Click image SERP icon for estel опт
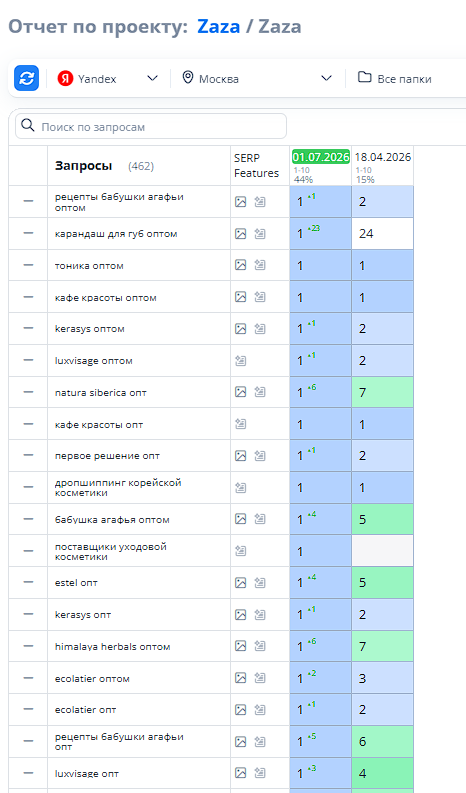 (x=240, y=583)
